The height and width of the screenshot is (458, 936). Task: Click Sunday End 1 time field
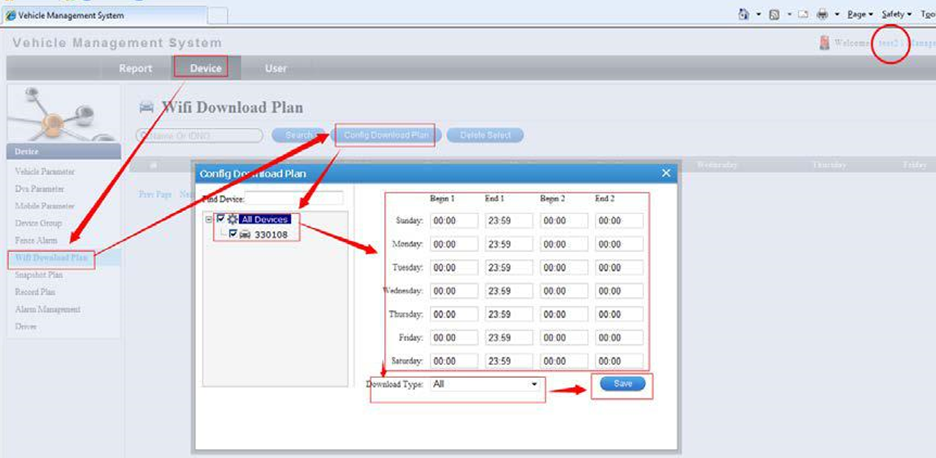[509, 221]
